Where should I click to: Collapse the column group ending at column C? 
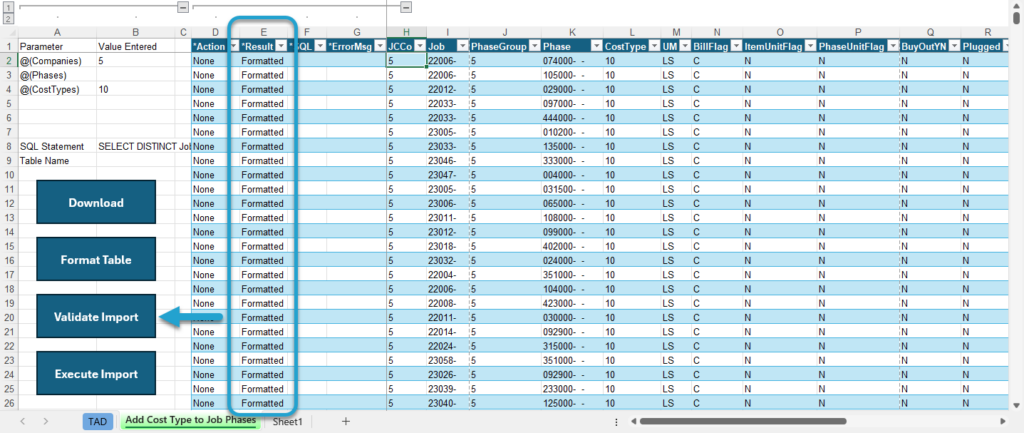pos(183,7)
